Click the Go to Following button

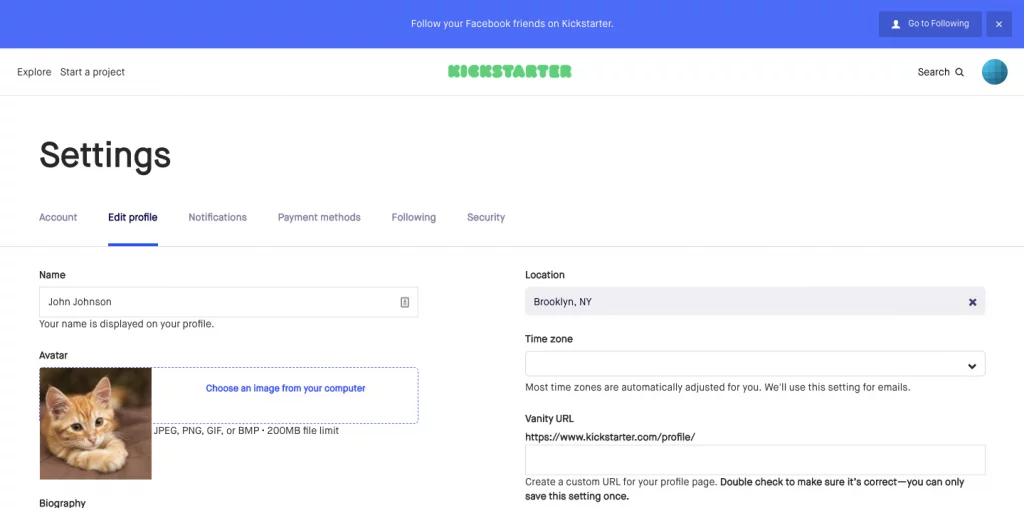tap(930, 24)
